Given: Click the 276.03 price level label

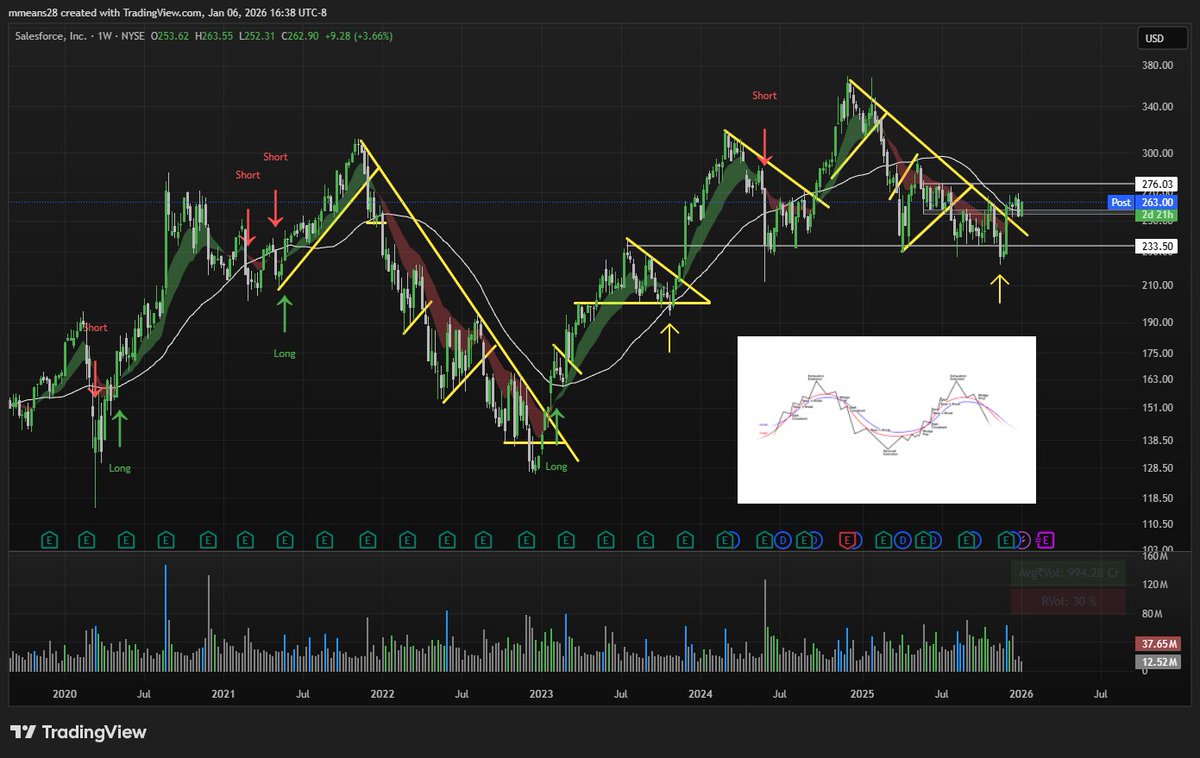Looking at the screenshot, I should tap(1157, 184).
